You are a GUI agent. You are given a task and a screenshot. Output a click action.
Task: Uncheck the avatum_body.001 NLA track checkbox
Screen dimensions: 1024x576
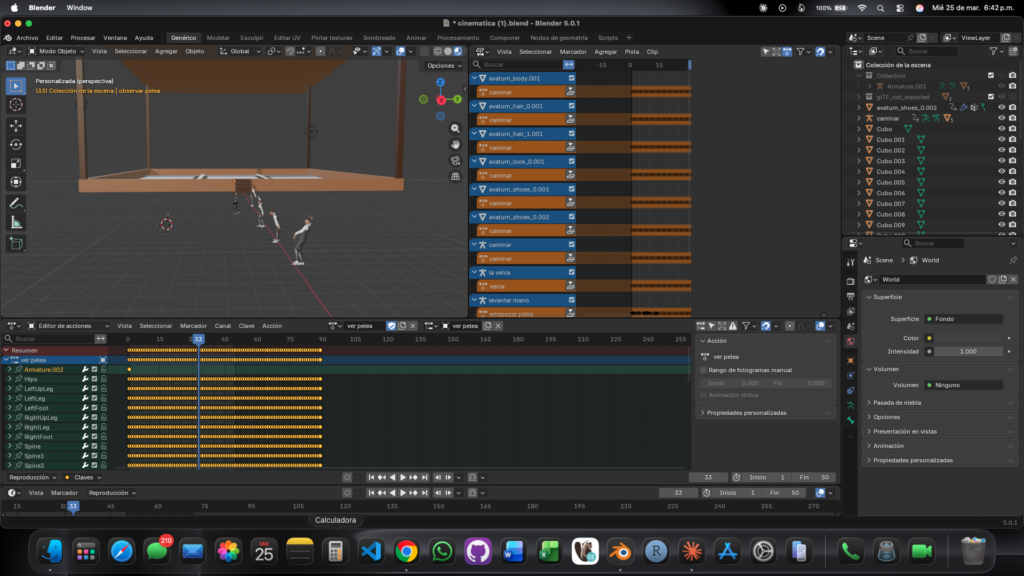(x=572, y=78)
